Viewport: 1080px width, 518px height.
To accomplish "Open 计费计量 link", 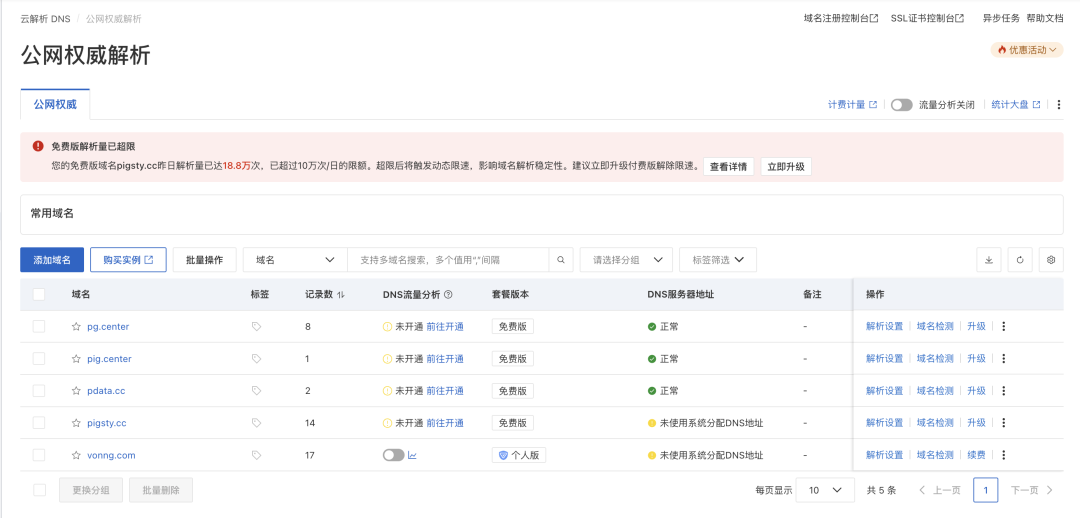I will tap(852, 105).
